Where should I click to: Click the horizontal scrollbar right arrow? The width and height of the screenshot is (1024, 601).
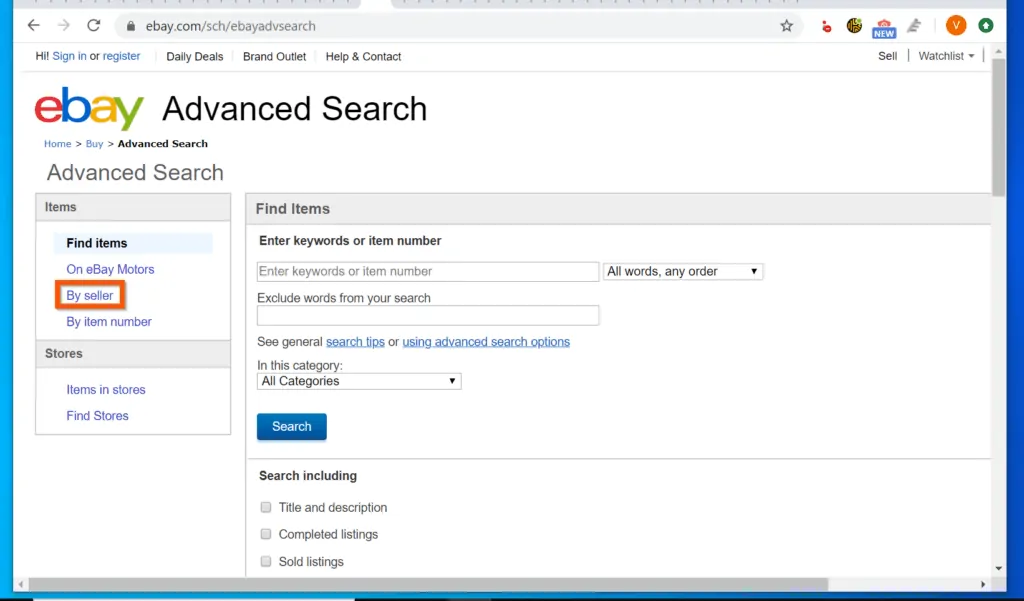click(x=983, y=584)
